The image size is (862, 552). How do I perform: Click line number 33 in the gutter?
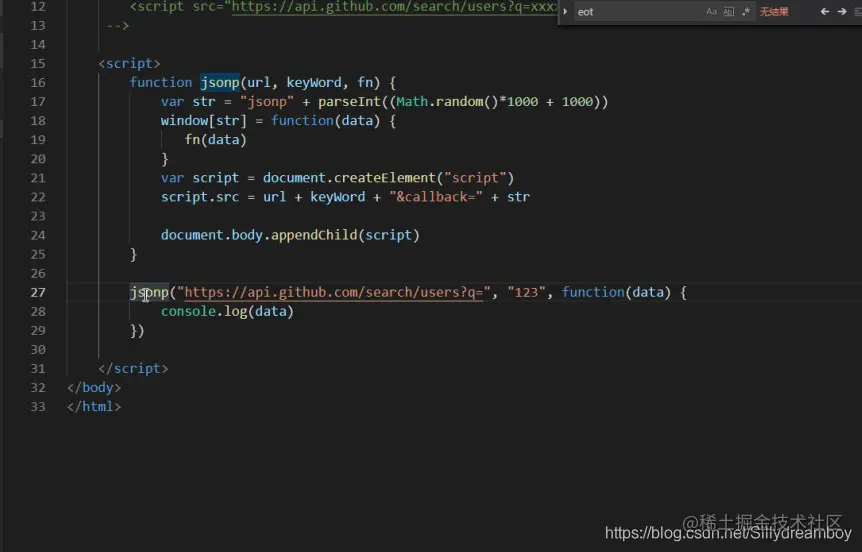38,407
